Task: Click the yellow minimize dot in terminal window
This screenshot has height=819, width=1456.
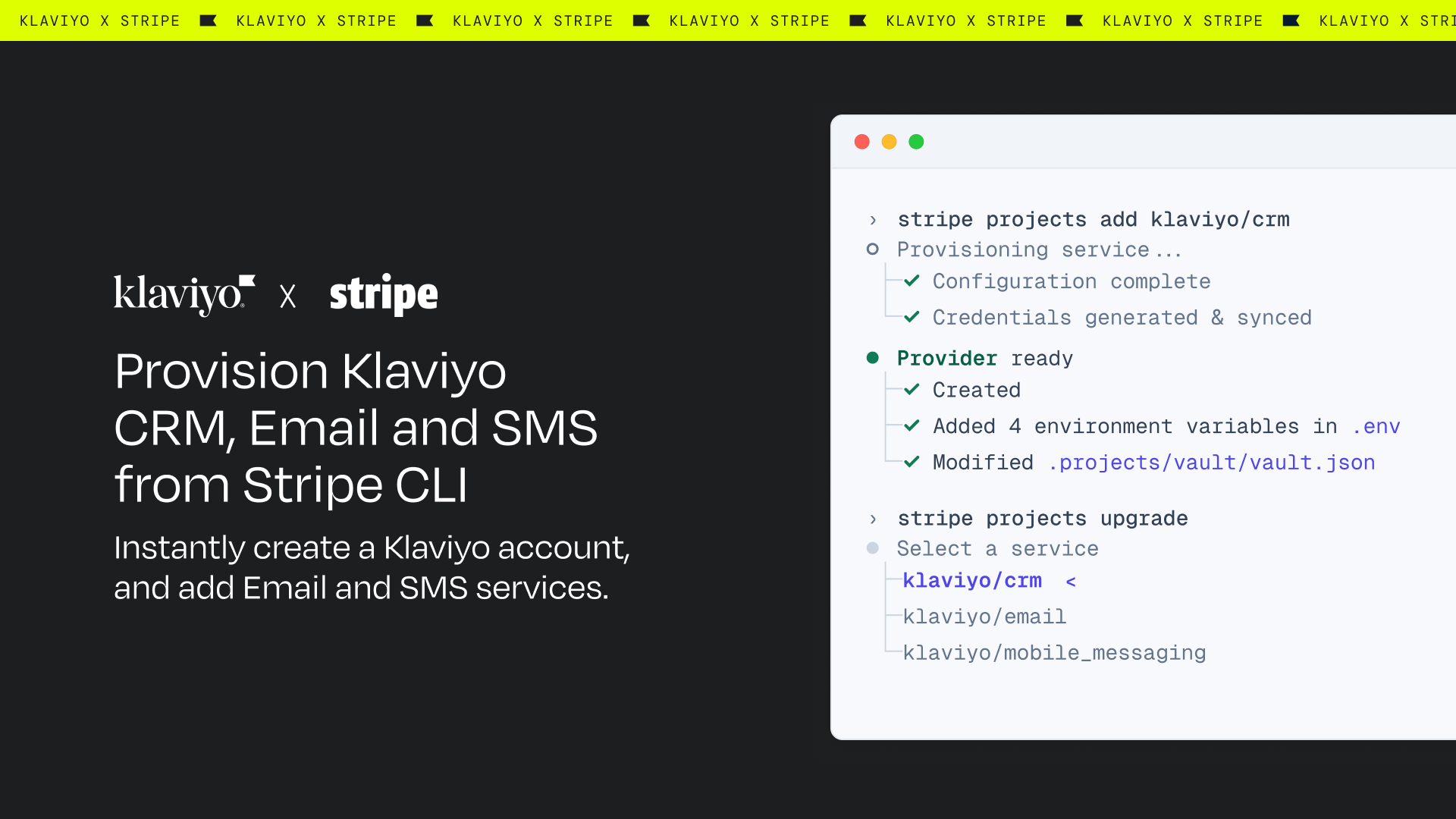Action: tap(889, 142)
